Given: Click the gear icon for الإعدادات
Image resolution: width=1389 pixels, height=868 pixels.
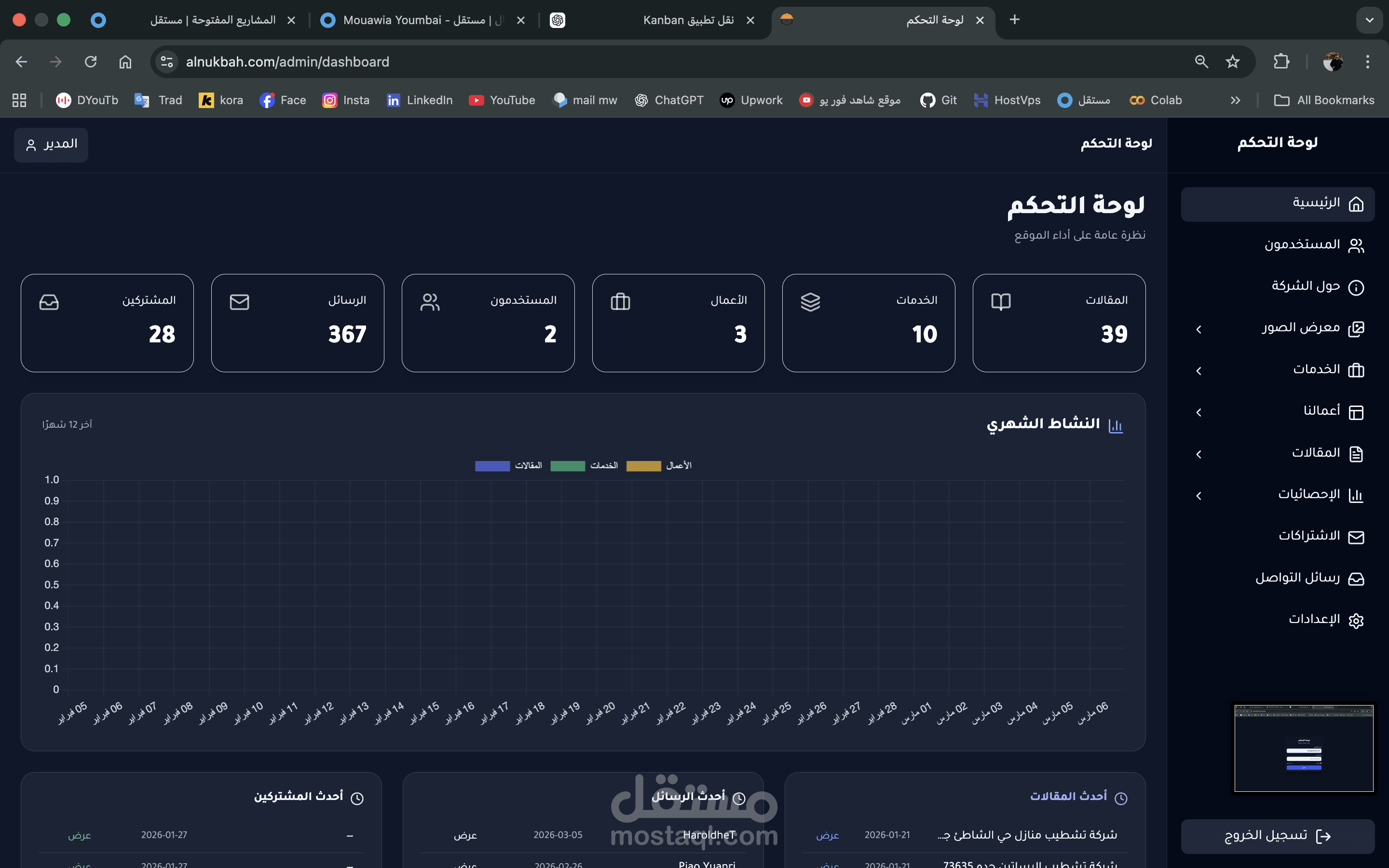Looking at the screenshot, I should coord(1356,621).
